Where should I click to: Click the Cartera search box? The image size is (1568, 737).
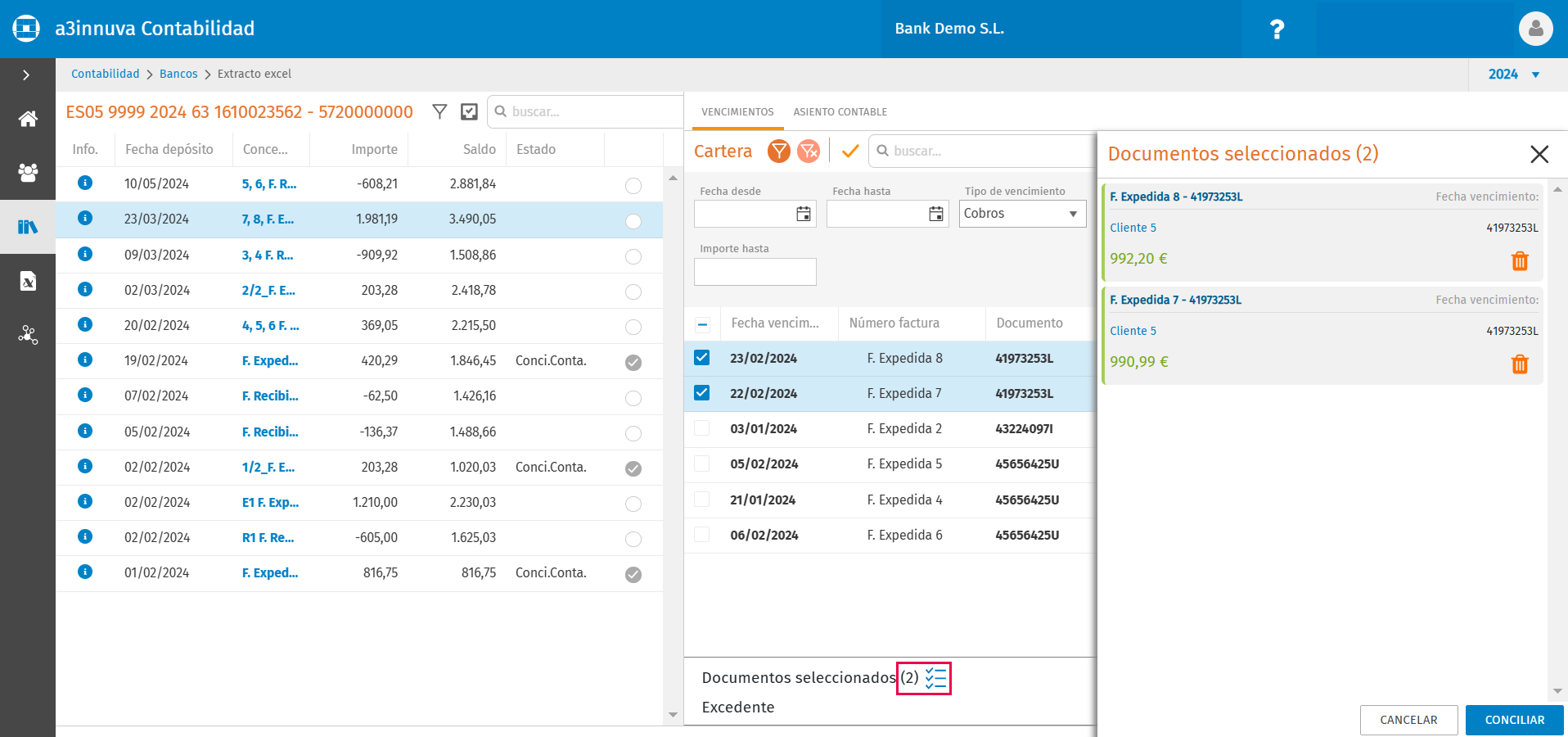click(982, 151)
